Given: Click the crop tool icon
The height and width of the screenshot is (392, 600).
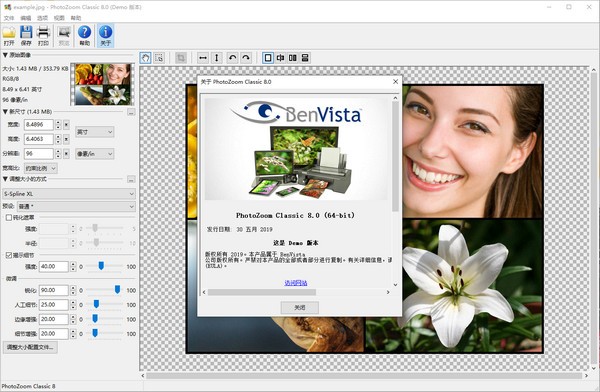Looking at the screenshot, I should click(x=181, y=58).
